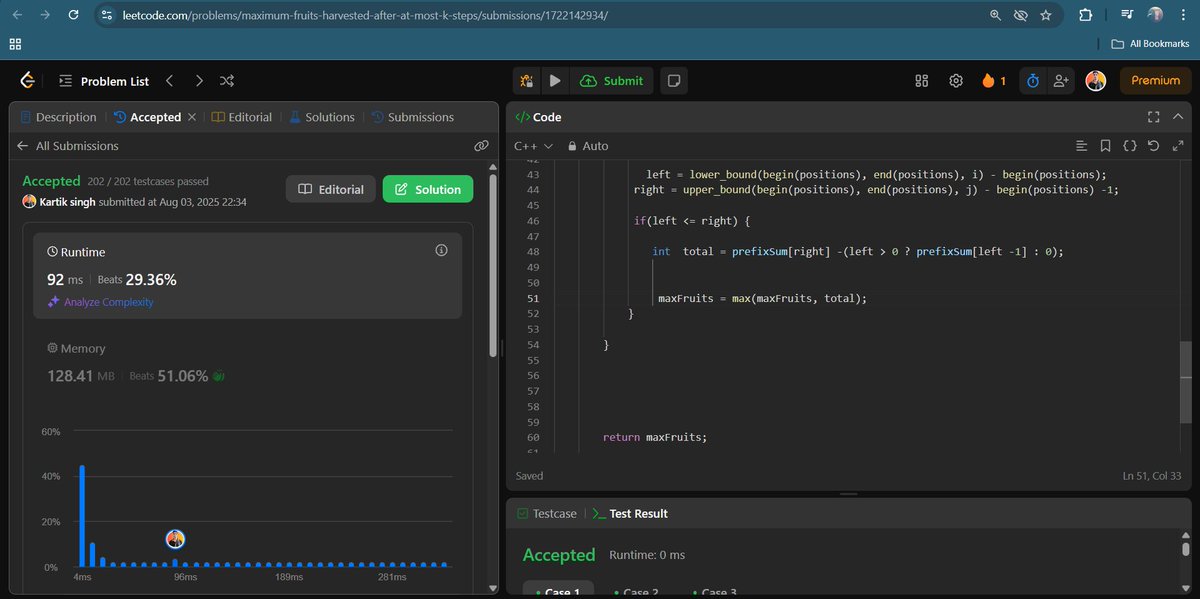
Task: Open the C++ language dropdown
Action: point(533,146)
